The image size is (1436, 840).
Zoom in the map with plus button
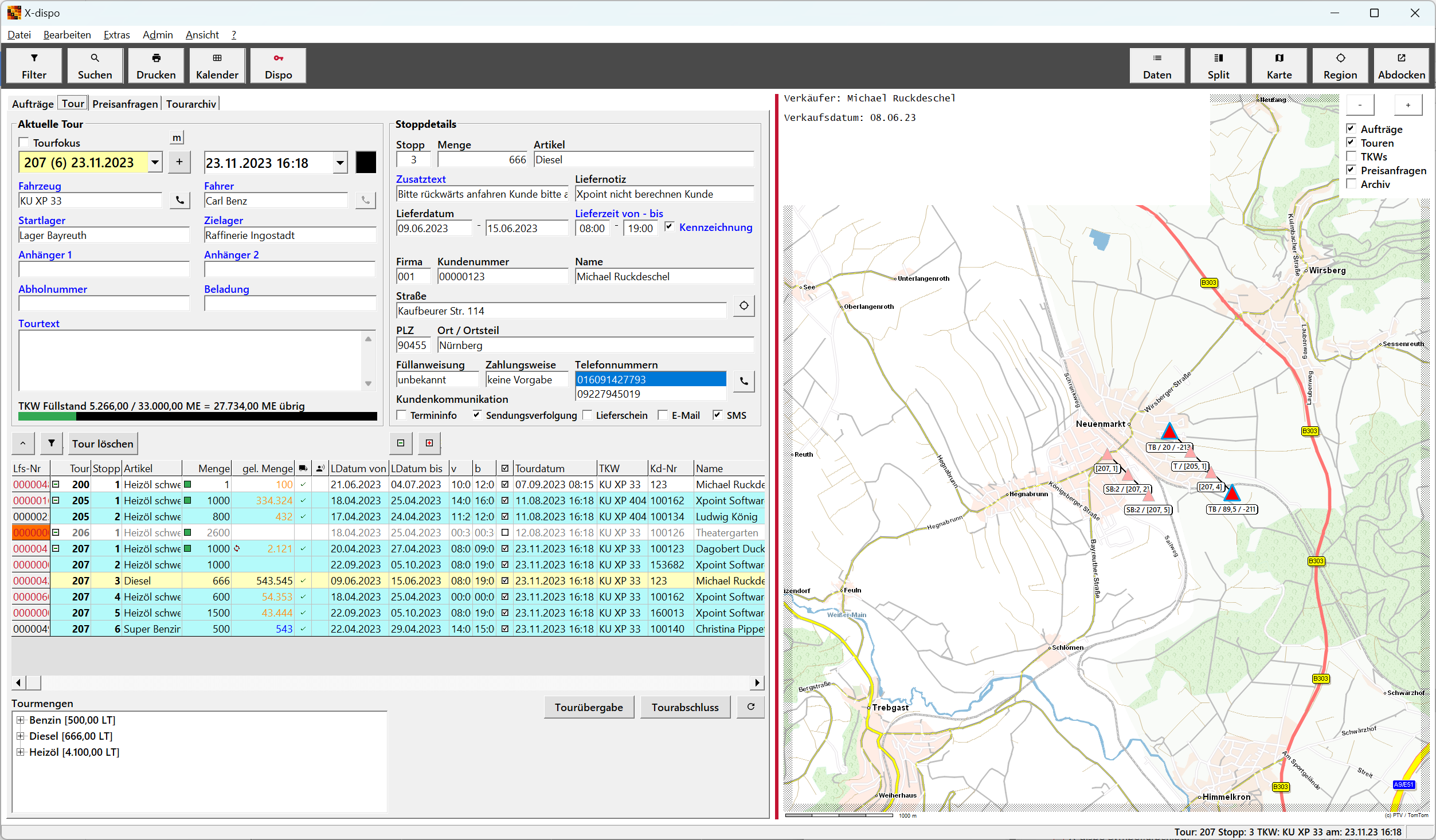coord(1408,105)
